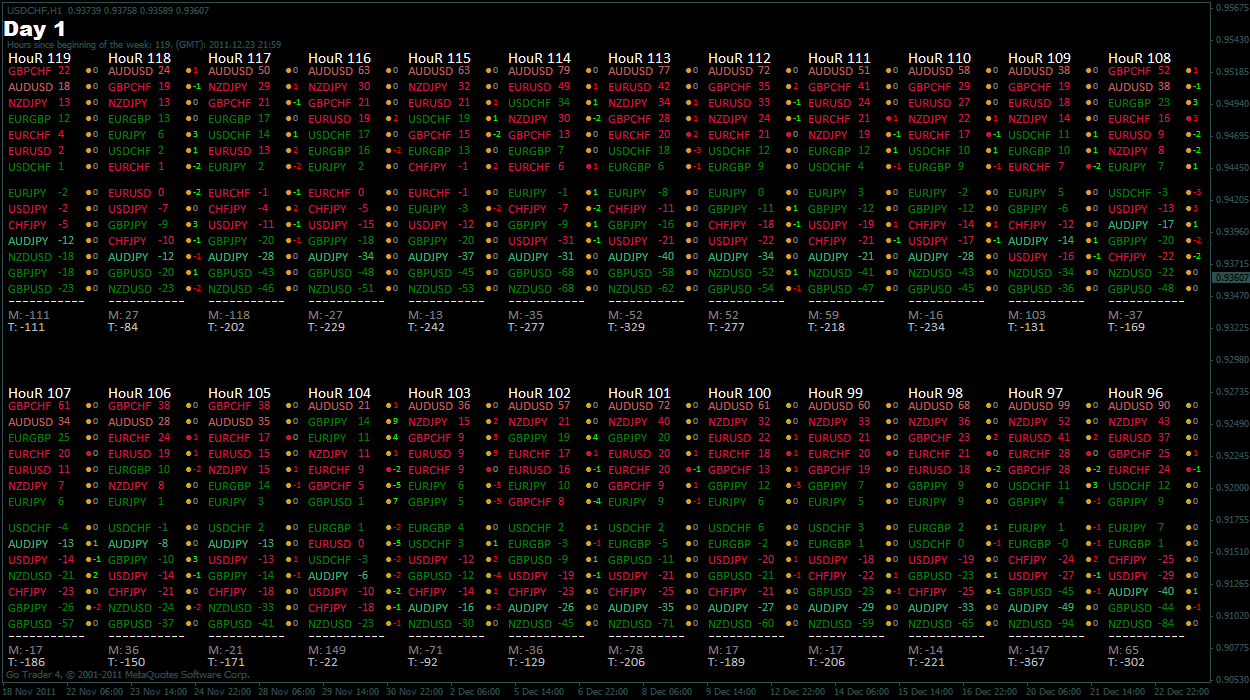
Task: Click 'CHFJPY -1' under HouR 115
Action: [x=438, y=167]
